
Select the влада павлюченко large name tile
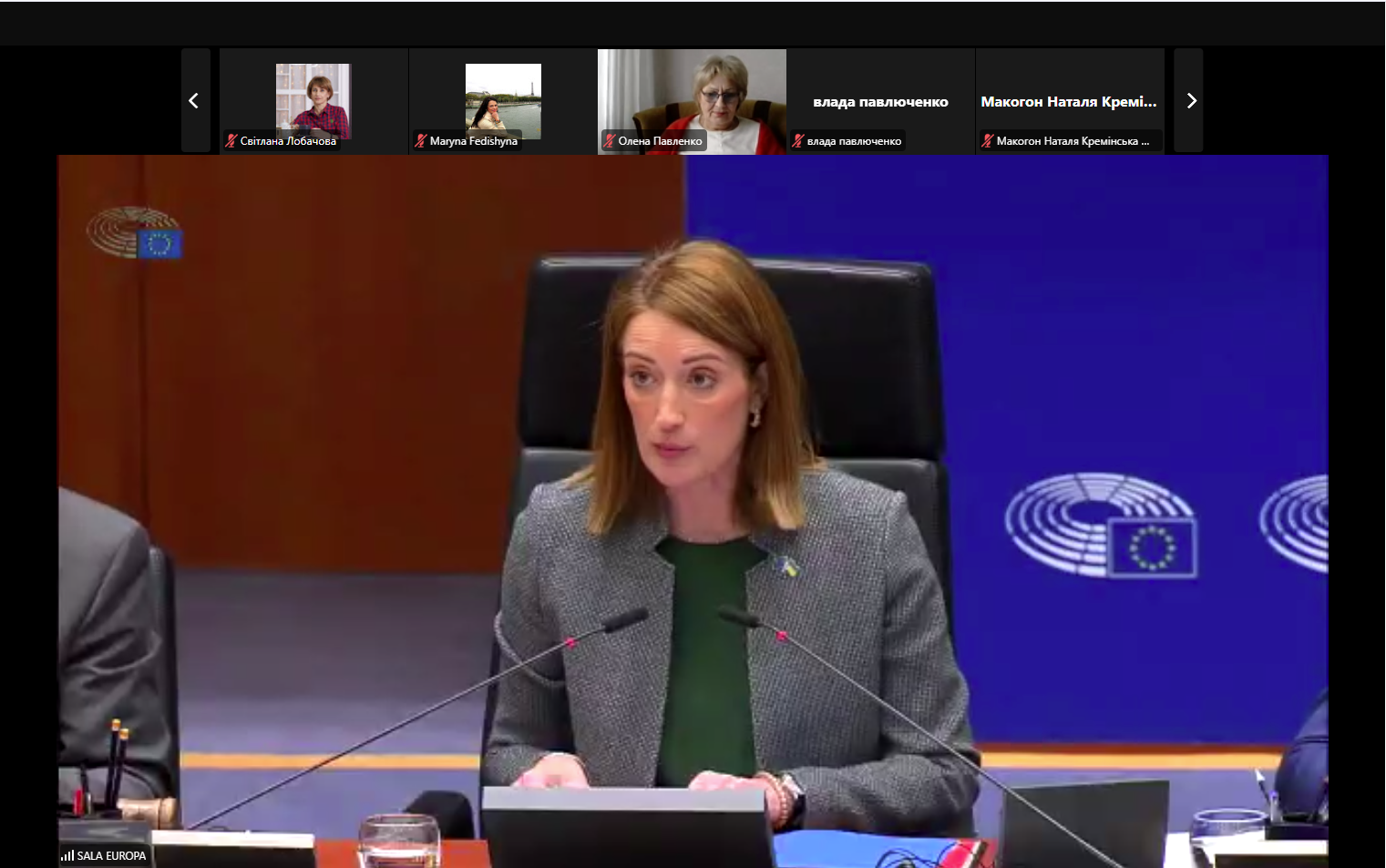880,102
